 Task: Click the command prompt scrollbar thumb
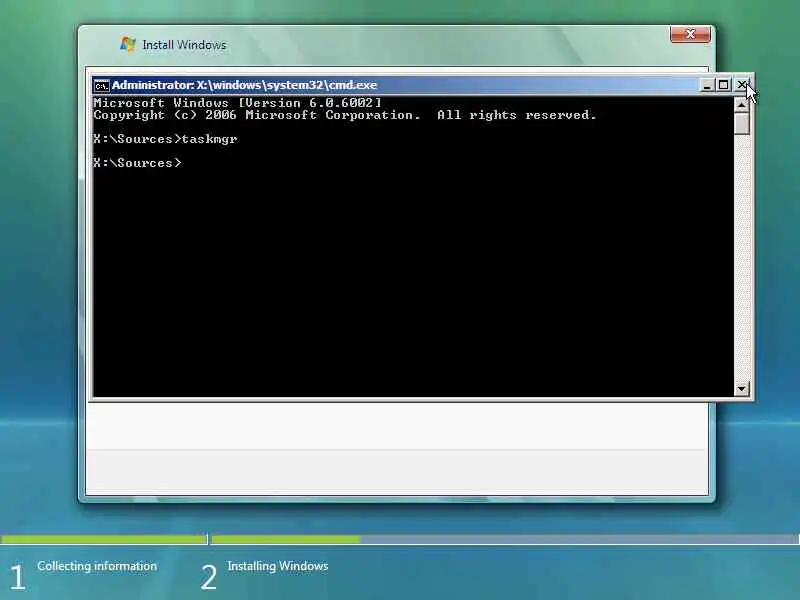[741, 123]
